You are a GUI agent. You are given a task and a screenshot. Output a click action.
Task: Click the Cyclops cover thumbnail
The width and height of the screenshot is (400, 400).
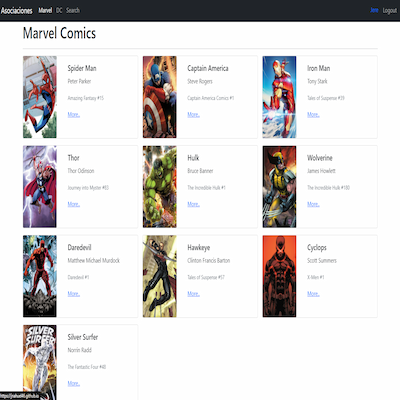click(x=279, y=276)
